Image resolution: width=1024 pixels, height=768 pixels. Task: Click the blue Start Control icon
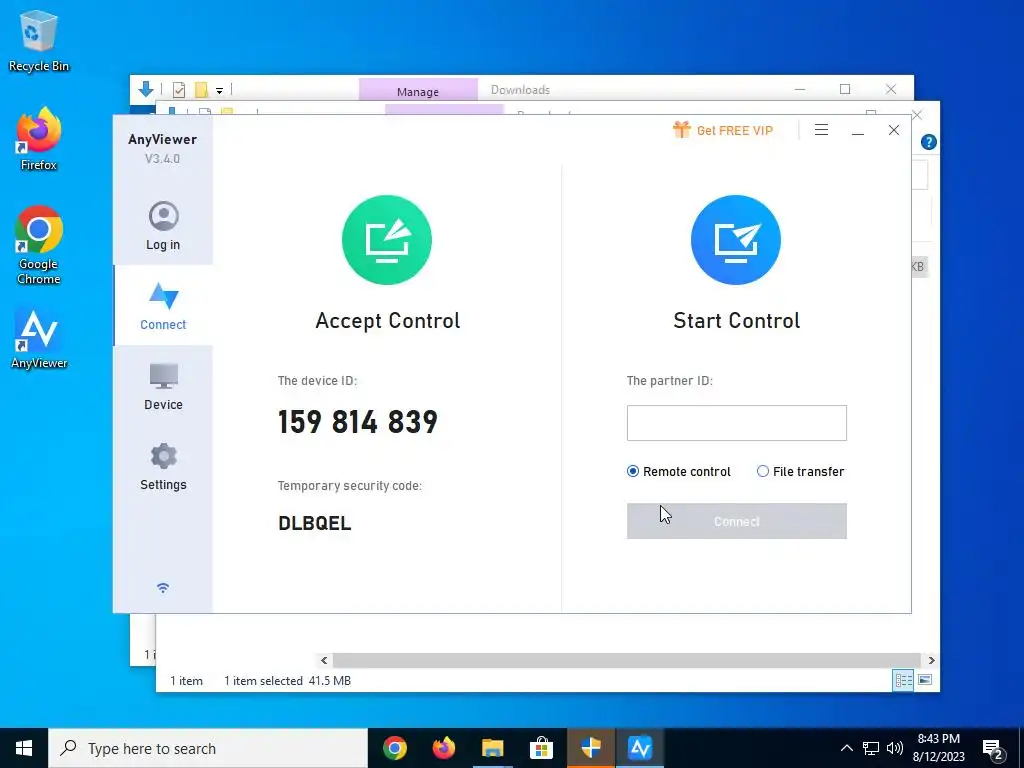tap(736, 240)
